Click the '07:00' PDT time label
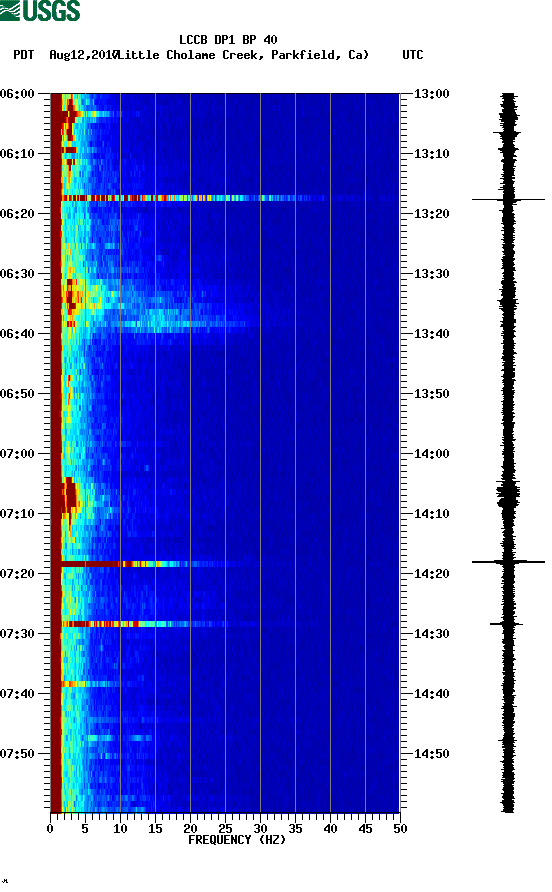 point(18,454)
